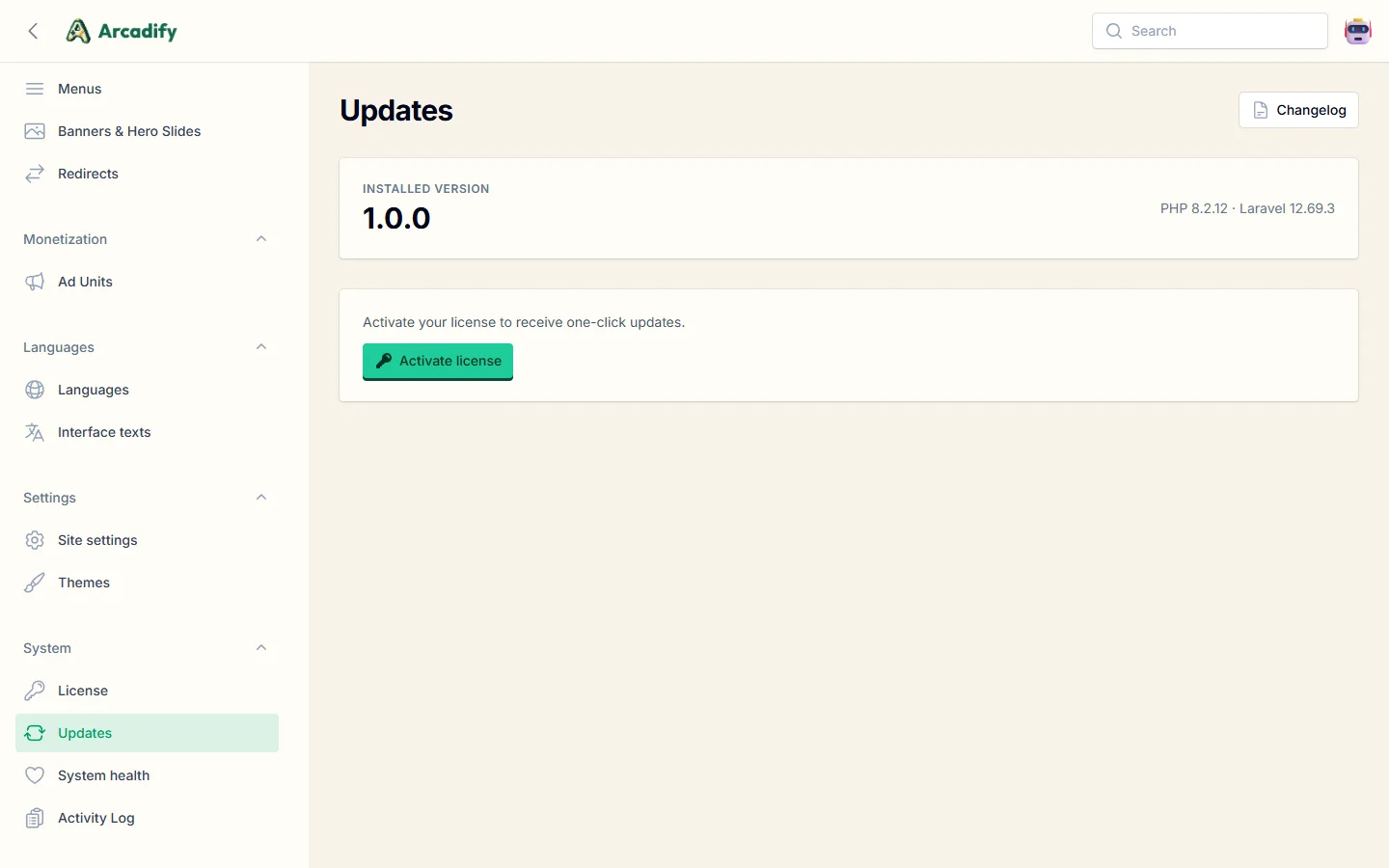This screenshot has height=868, width=1389.
Task: Open the Activity Log
Action: (x=147, y=818)
